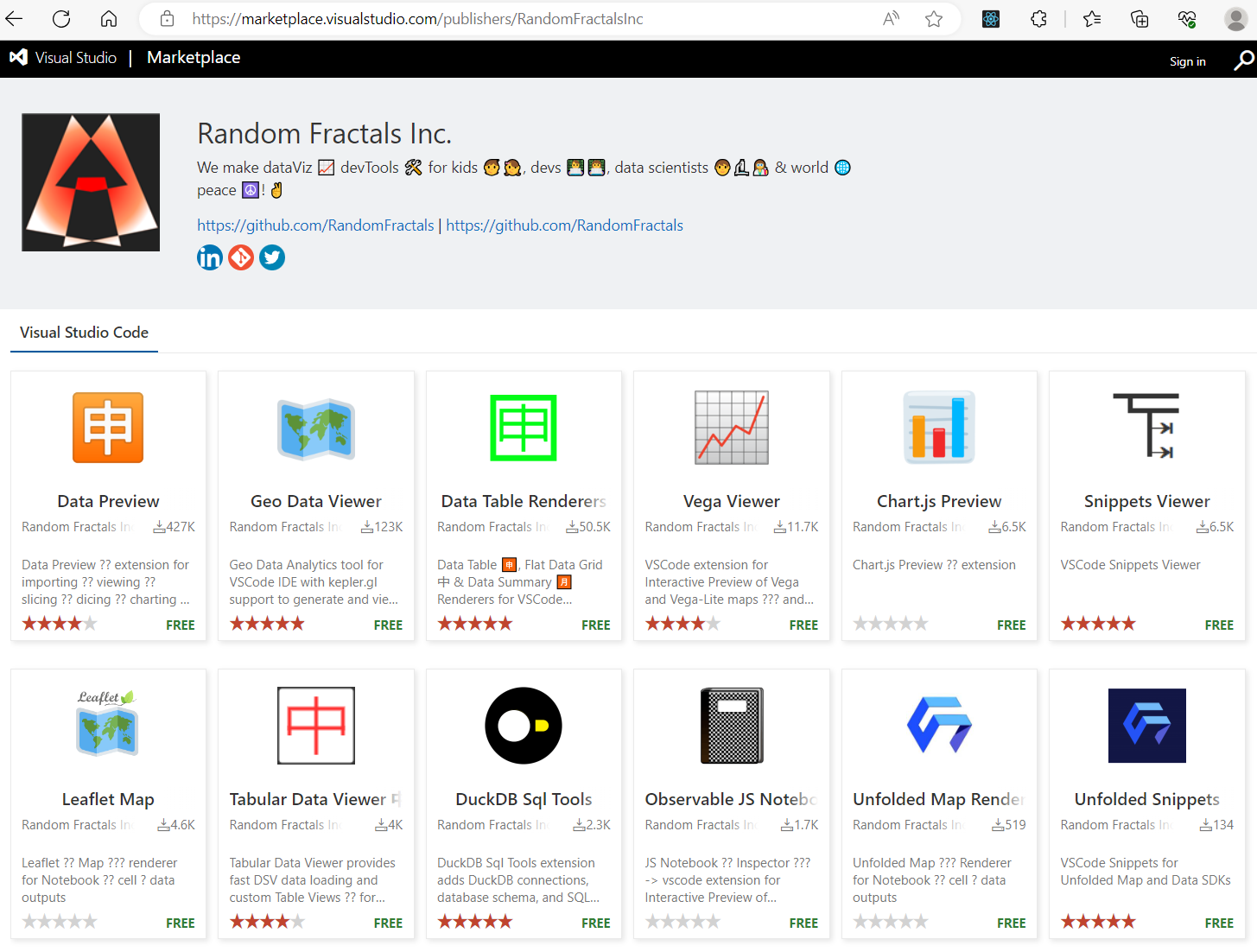1257x952 pixels.
Task: Go to the browser home page icon
Action: (x=109, y=19)
